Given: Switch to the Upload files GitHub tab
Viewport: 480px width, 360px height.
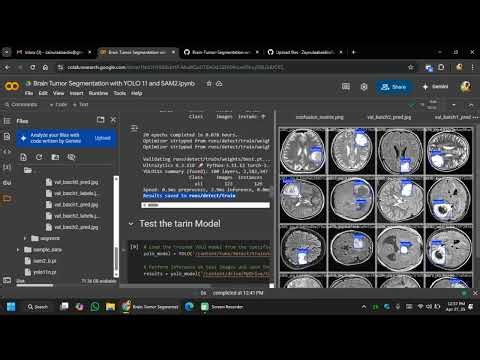Looking at the screenshot, I should [305, 52].
